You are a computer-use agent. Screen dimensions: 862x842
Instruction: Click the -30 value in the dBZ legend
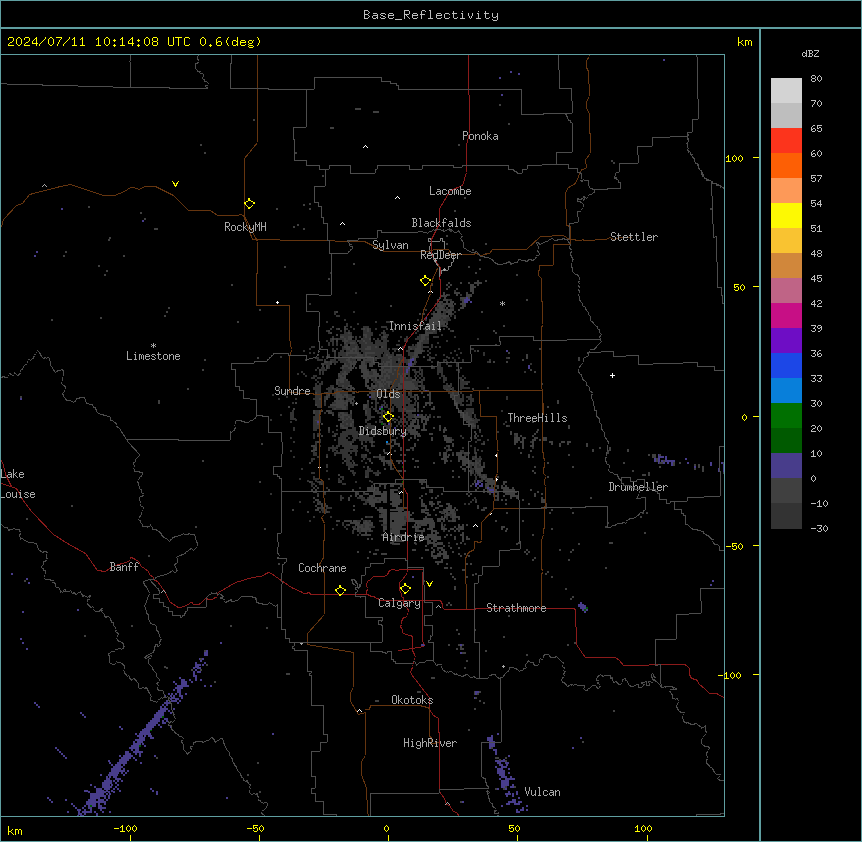820,528
